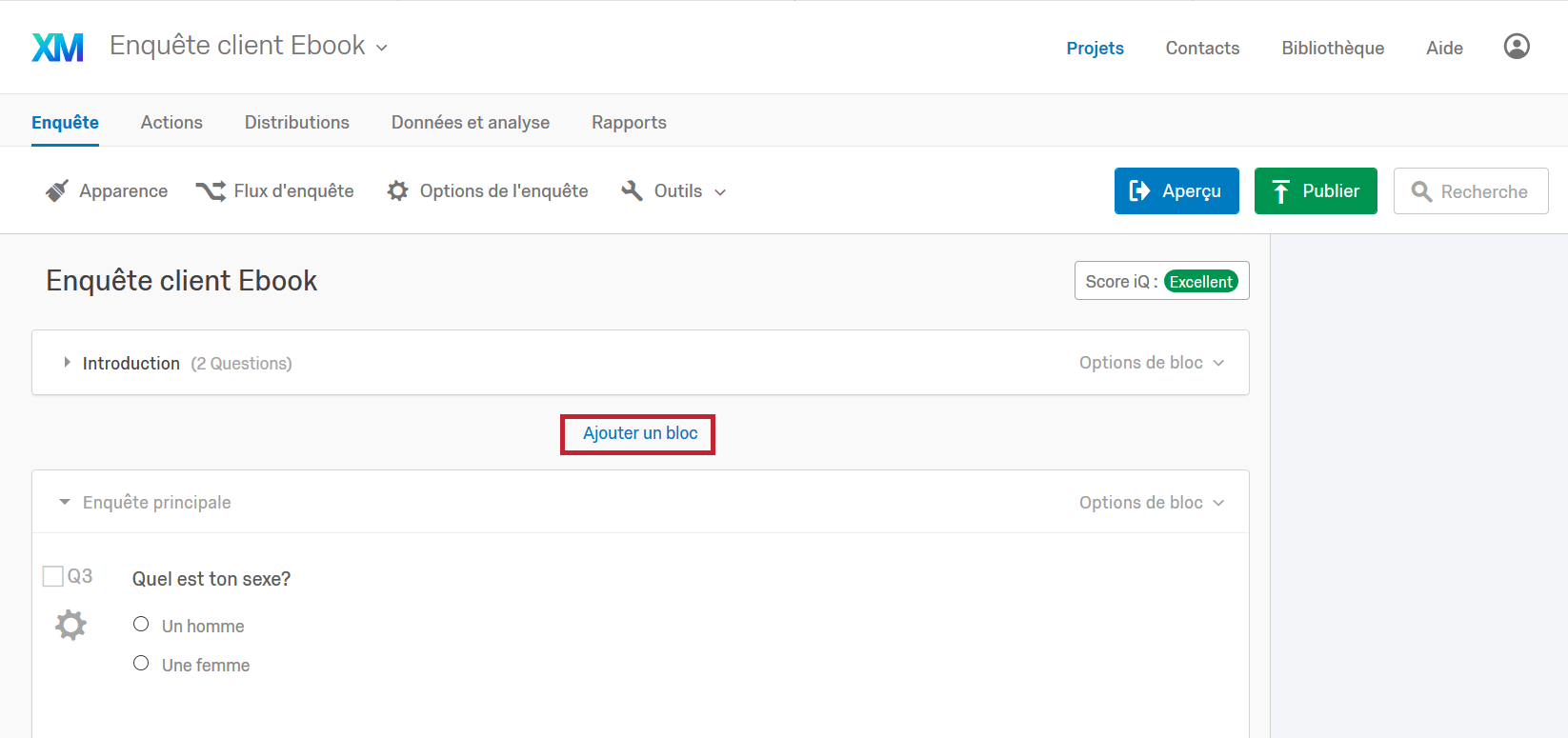Click the Enquête principale block name
Image resolution: width=1568 pixels, height=738 pixels.
(x=157, y=503)
